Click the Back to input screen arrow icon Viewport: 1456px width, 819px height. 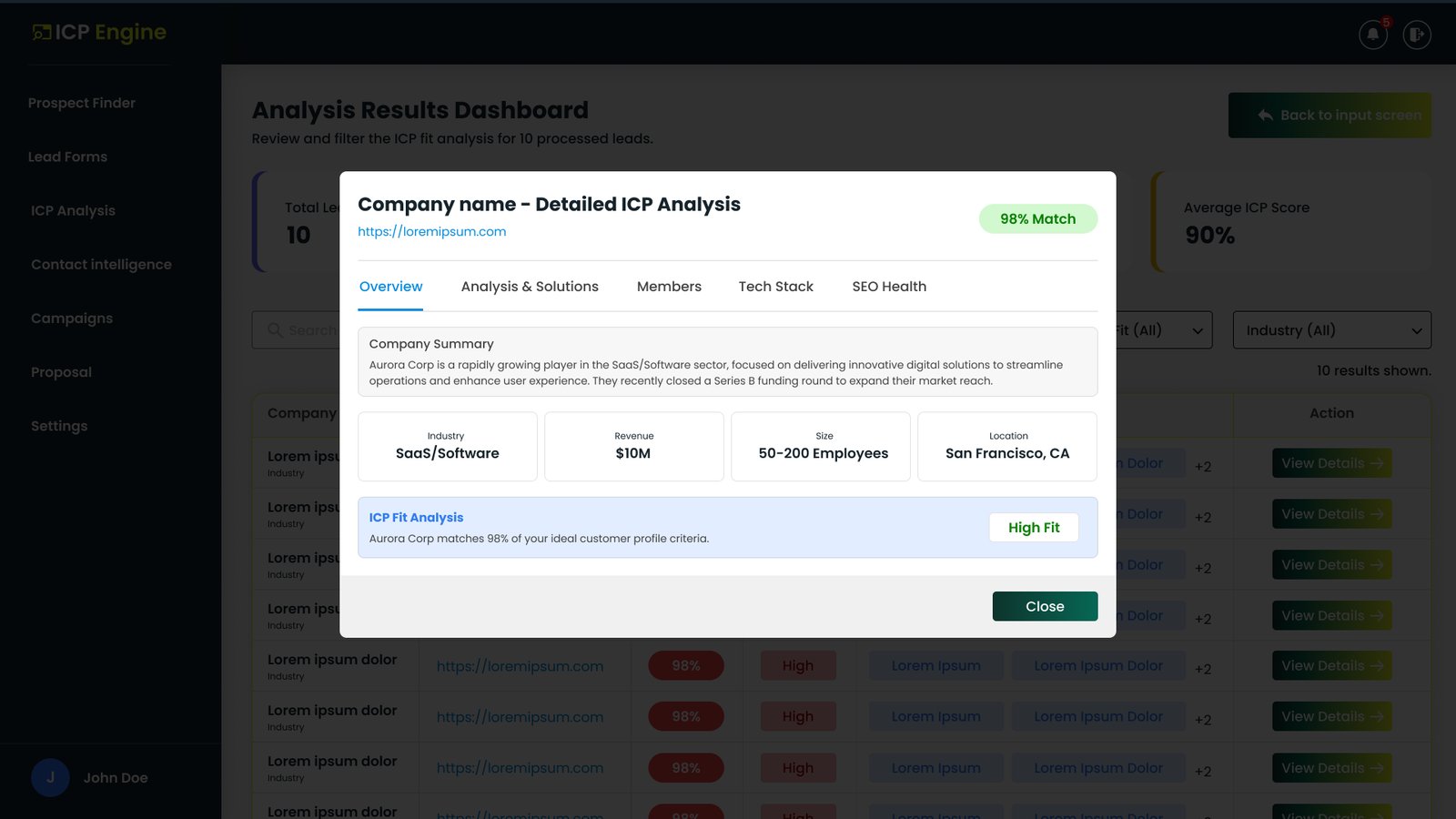click(1265, 116)
